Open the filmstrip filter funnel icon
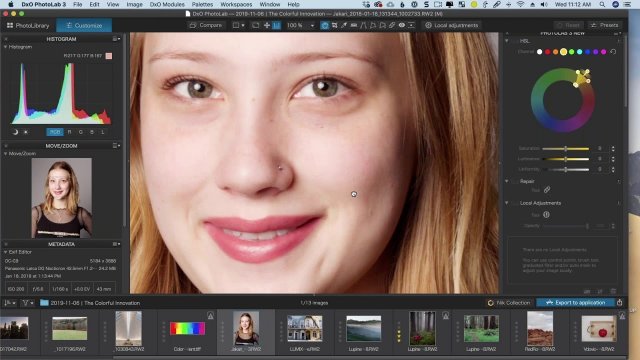The image size is (640, 360). 27,303
